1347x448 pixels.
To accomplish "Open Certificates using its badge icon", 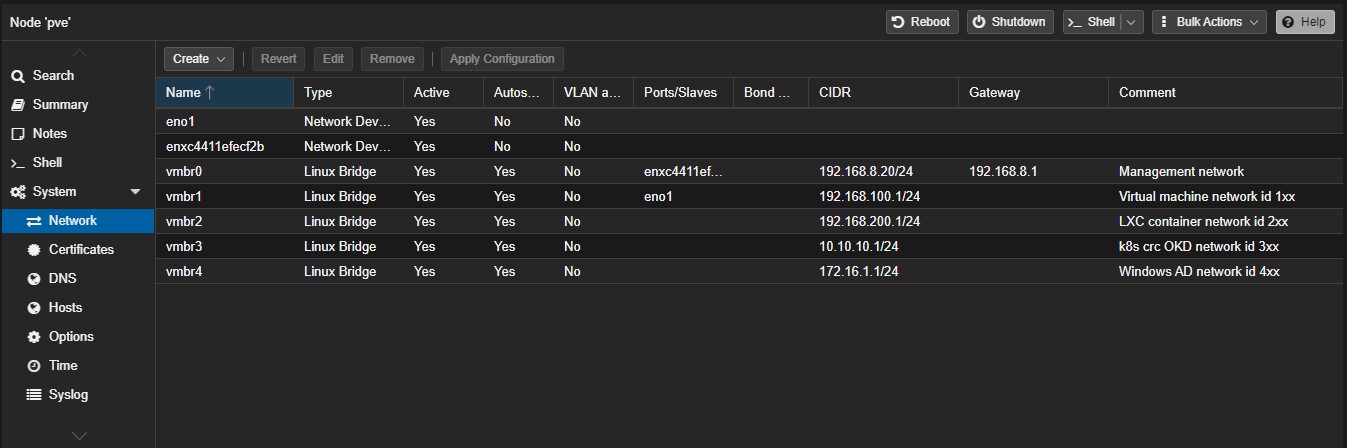I will point(34,250).
